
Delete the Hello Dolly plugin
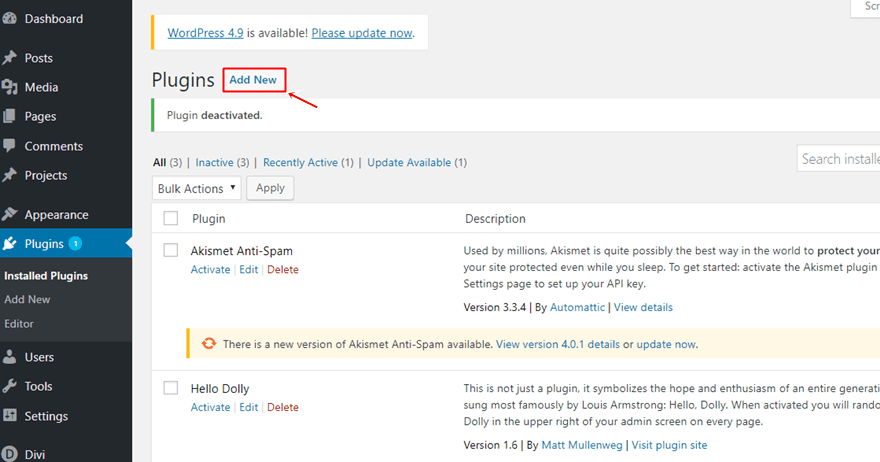coord(283,407)
